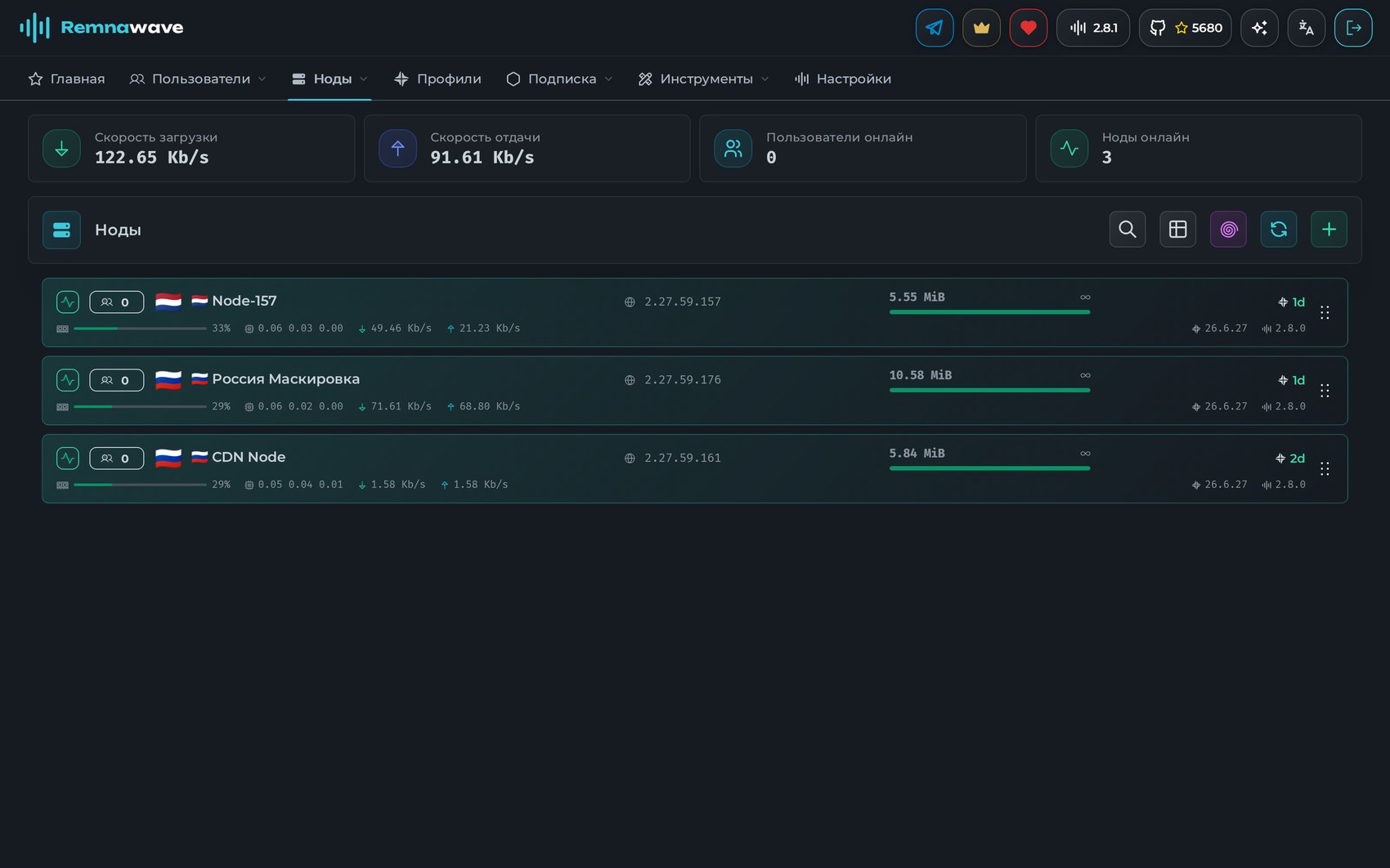
Task: Click the sparkles icon in header
Action: click(1259, 28)
